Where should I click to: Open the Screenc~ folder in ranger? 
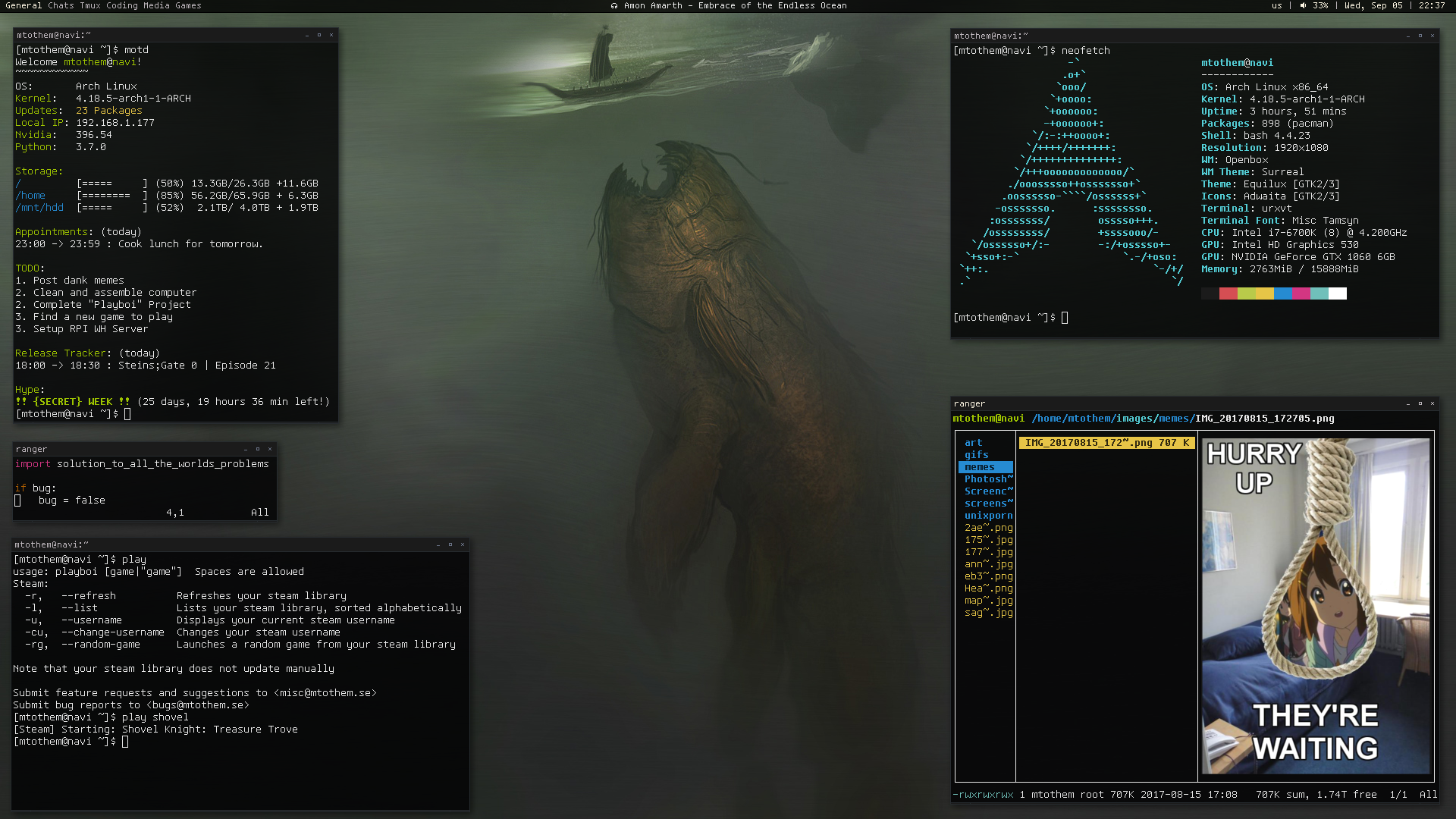[989, 491]
